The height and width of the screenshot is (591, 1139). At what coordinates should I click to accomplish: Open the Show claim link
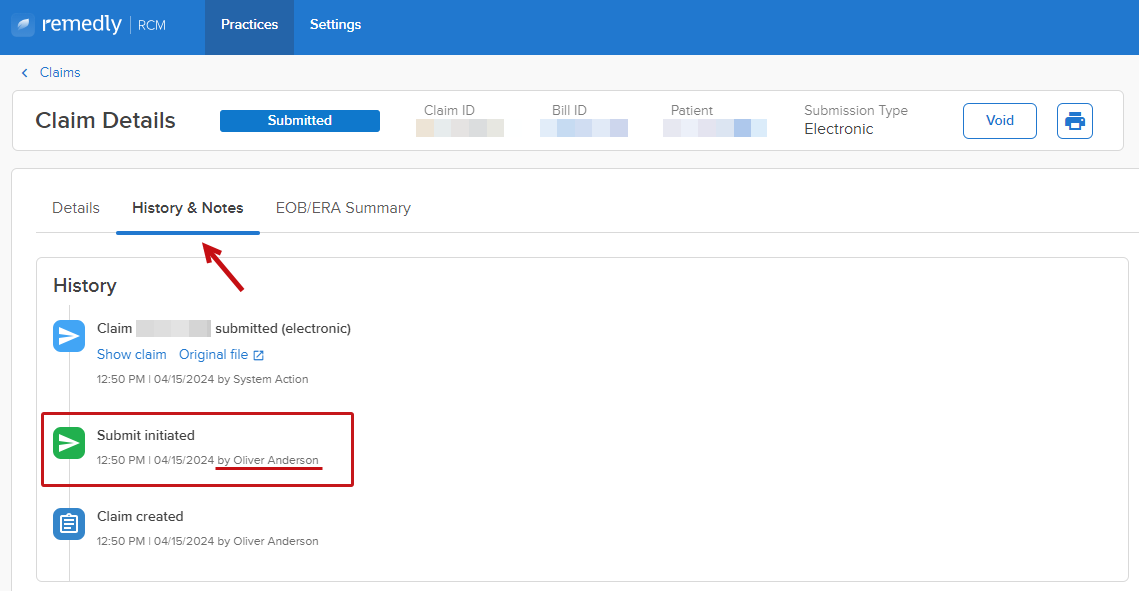[131, 354]
